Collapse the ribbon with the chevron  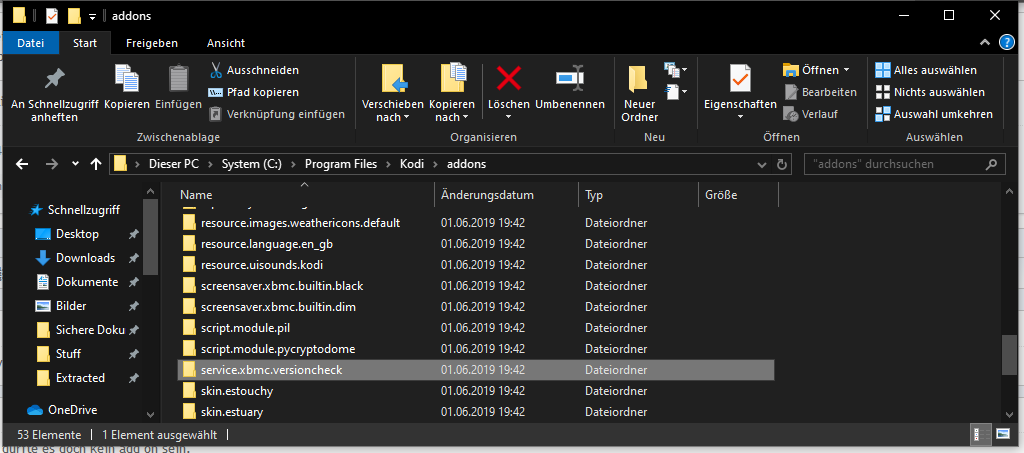985,42
